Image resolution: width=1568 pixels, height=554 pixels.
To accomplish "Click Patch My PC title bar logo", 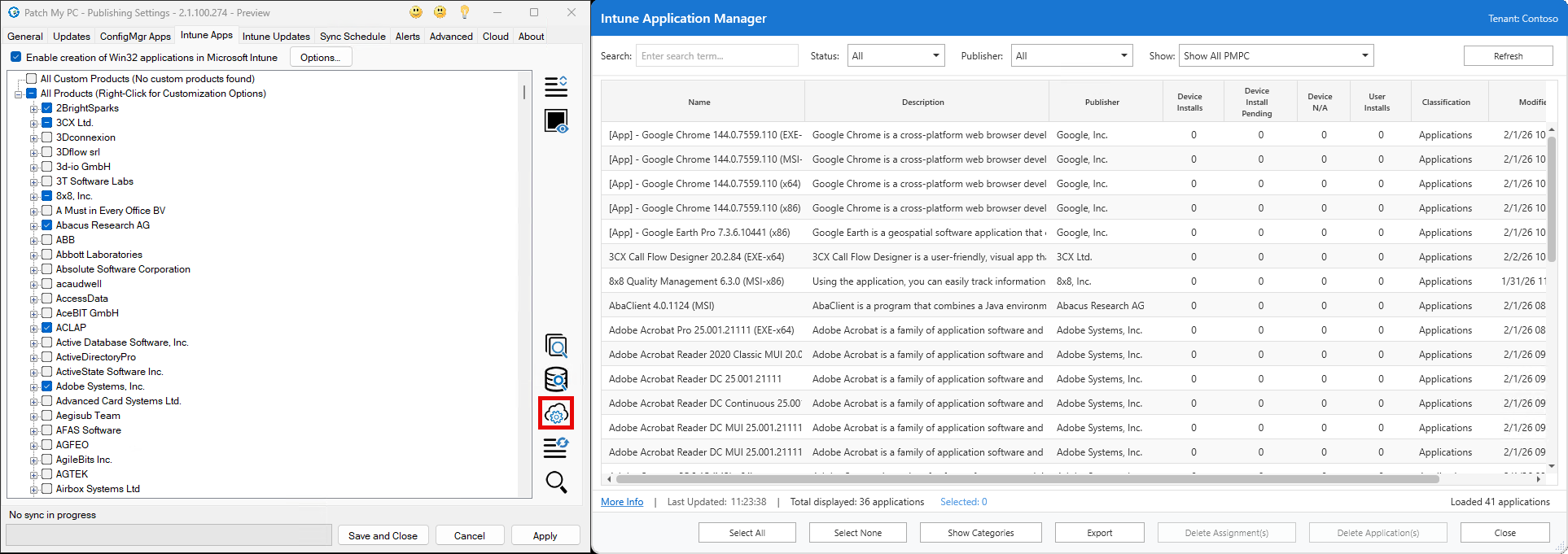I will [x=13, y=12].
